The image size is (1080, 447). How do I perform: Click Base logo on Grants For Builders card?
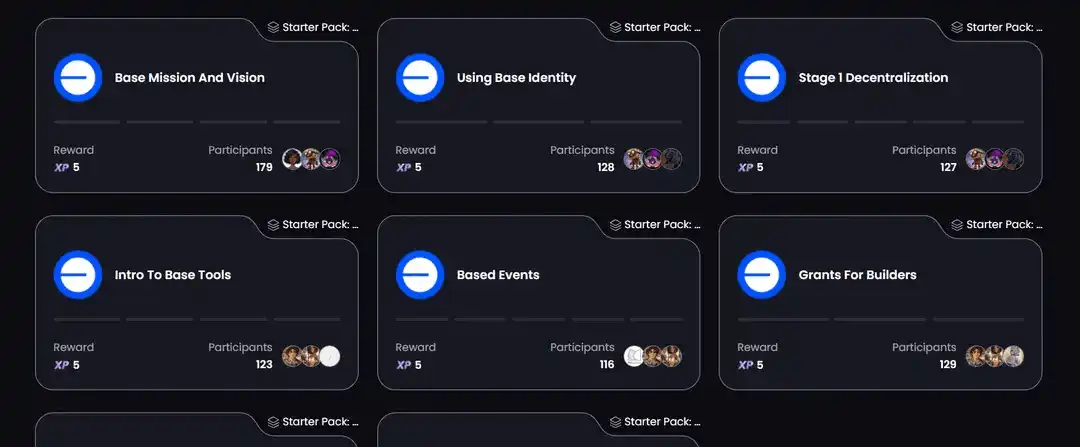[762, 275]
